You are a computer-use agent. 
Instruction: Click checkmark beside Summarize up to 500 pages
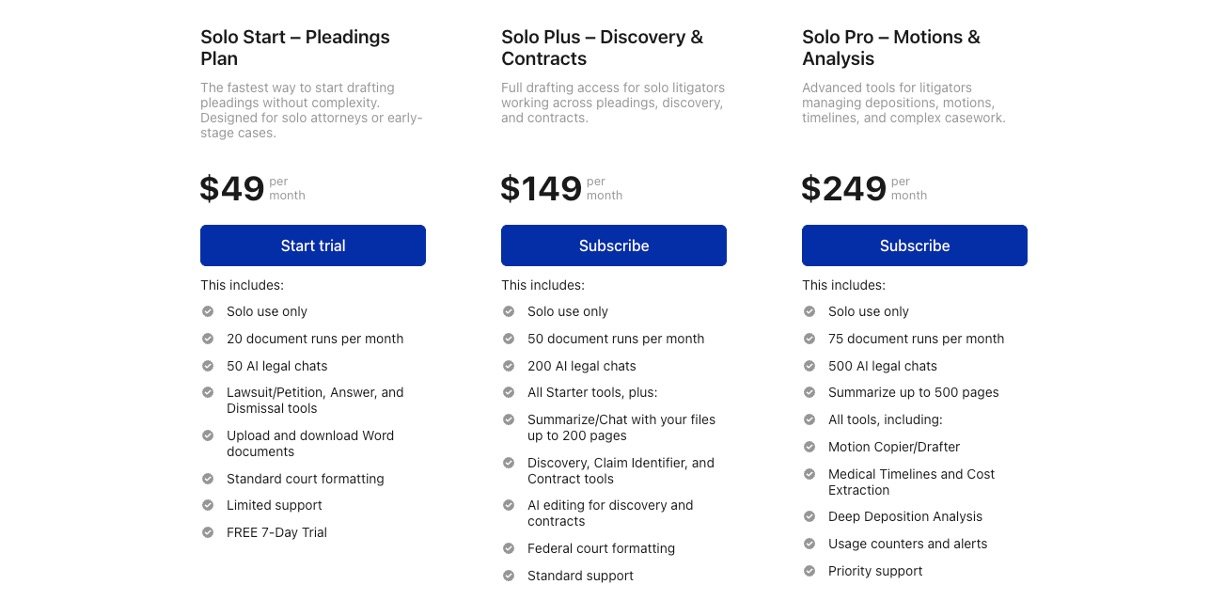[x=809, y=392]
